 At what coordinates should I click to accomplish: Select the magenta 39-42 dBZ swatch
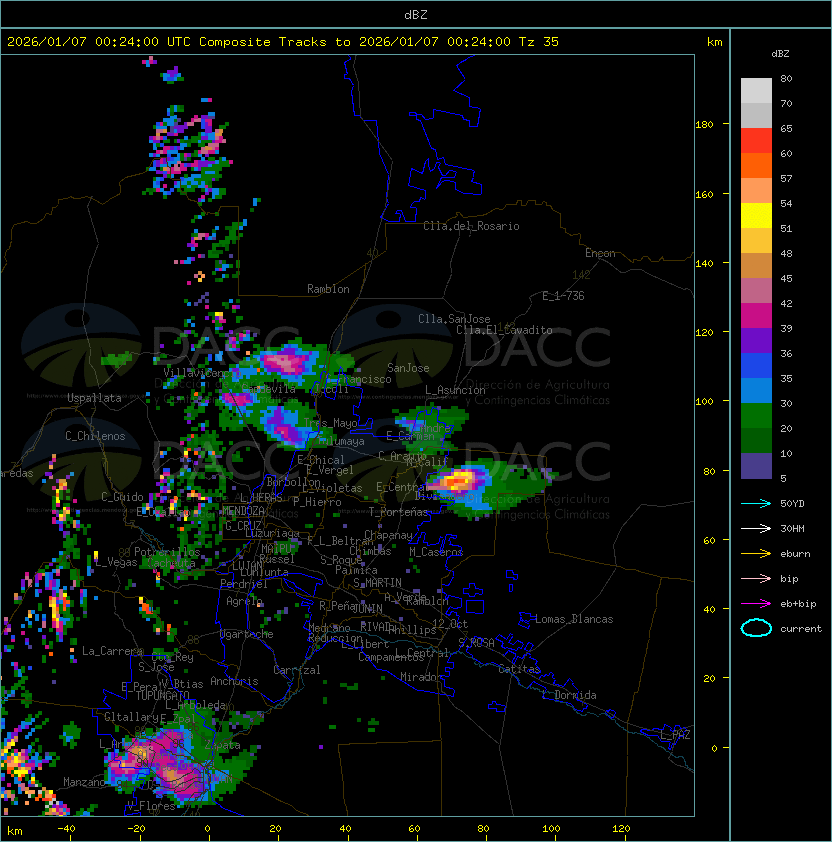tap(756, 316)
